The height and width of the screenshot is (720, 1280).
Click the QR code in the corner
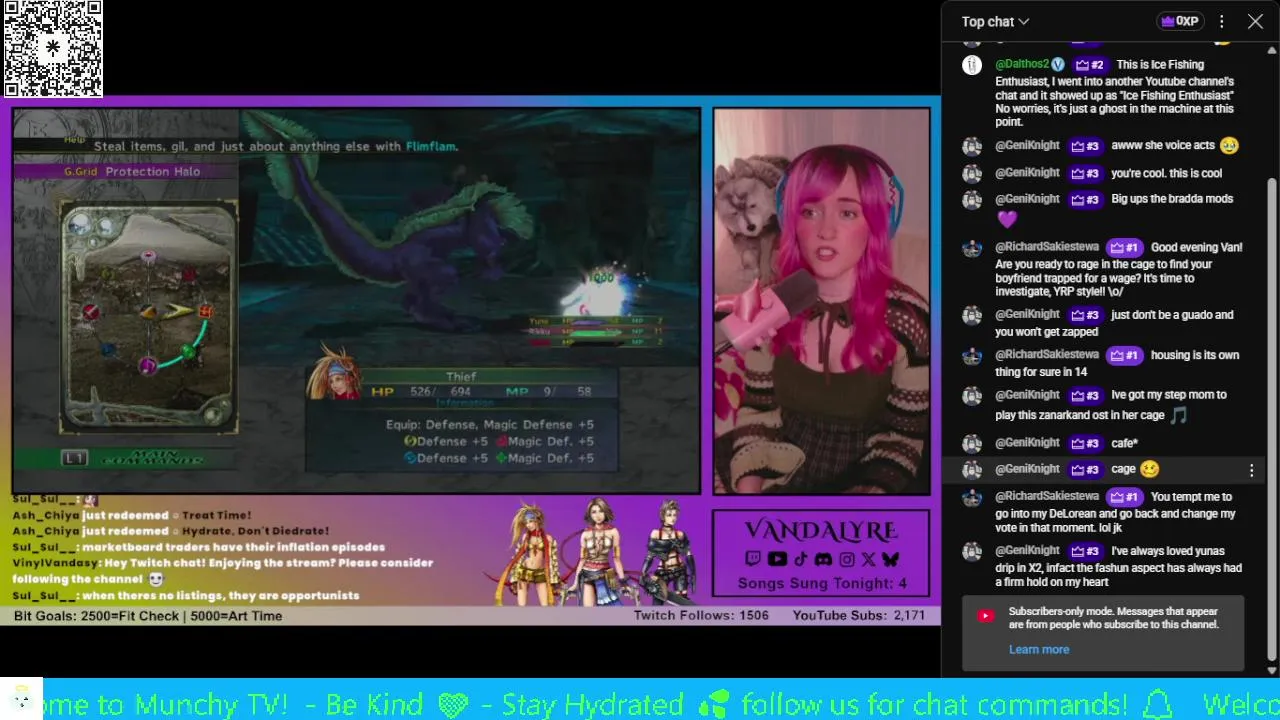[x=53, y=48]
